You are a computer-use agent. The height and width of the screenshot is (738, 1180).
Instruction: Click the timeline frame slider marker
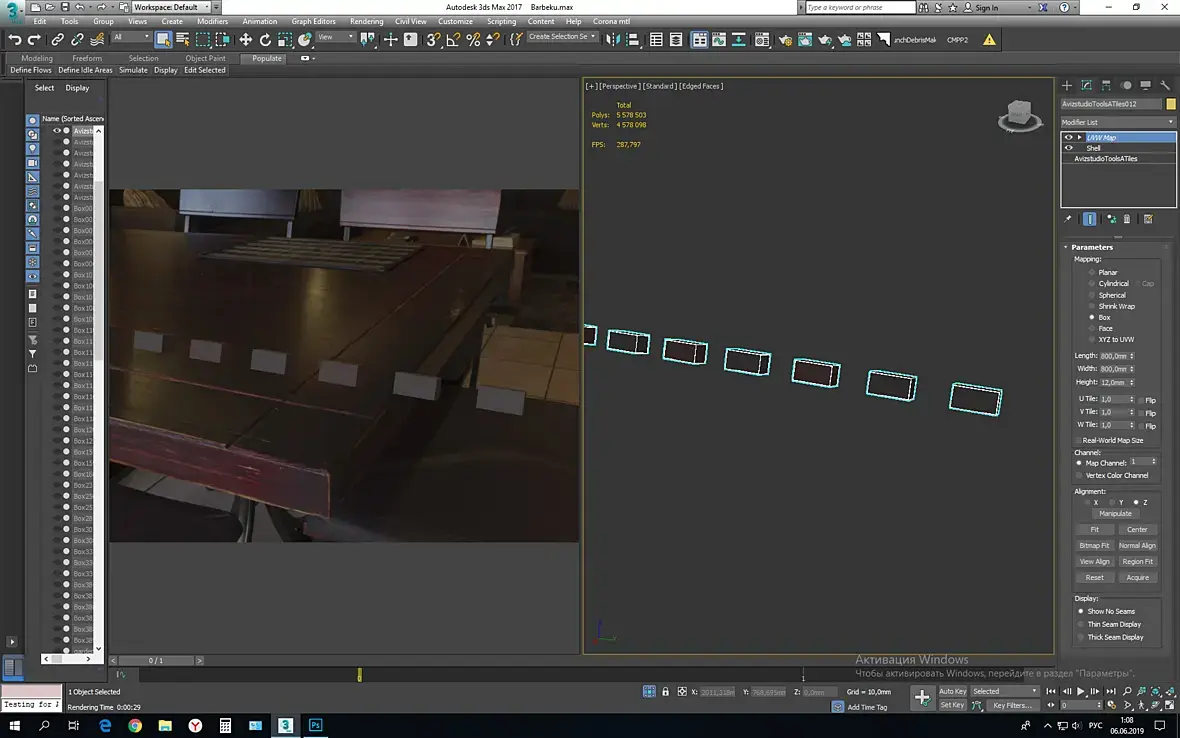[x=360, y=675]
